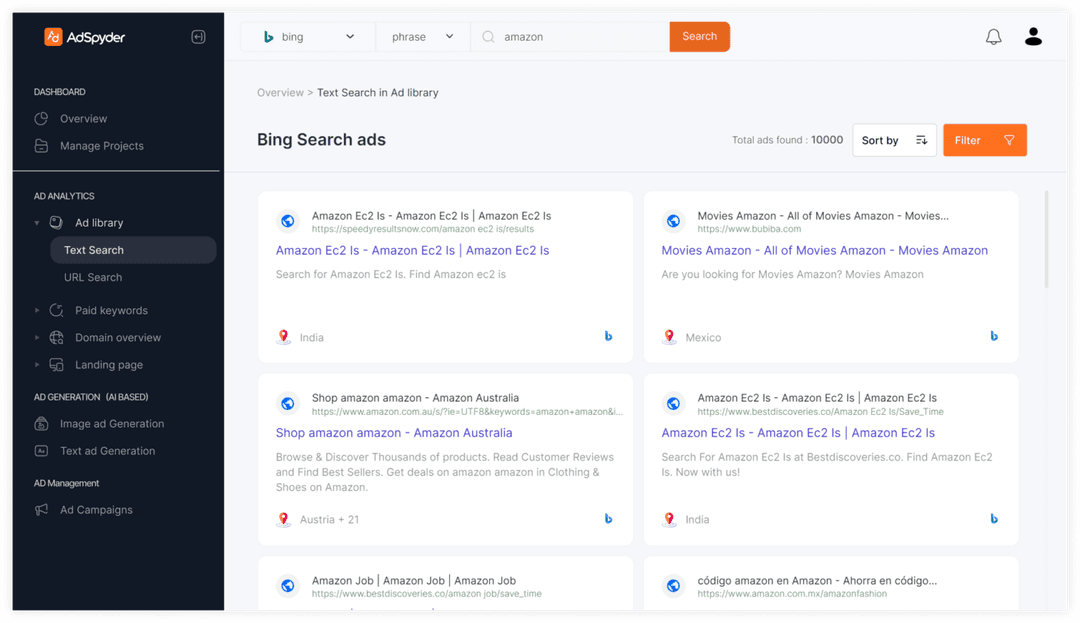Image resolution: width=1080 pixels, height=623 pixels.
Task: Click the Domain overview globe icon
Action: click(54, 337)
